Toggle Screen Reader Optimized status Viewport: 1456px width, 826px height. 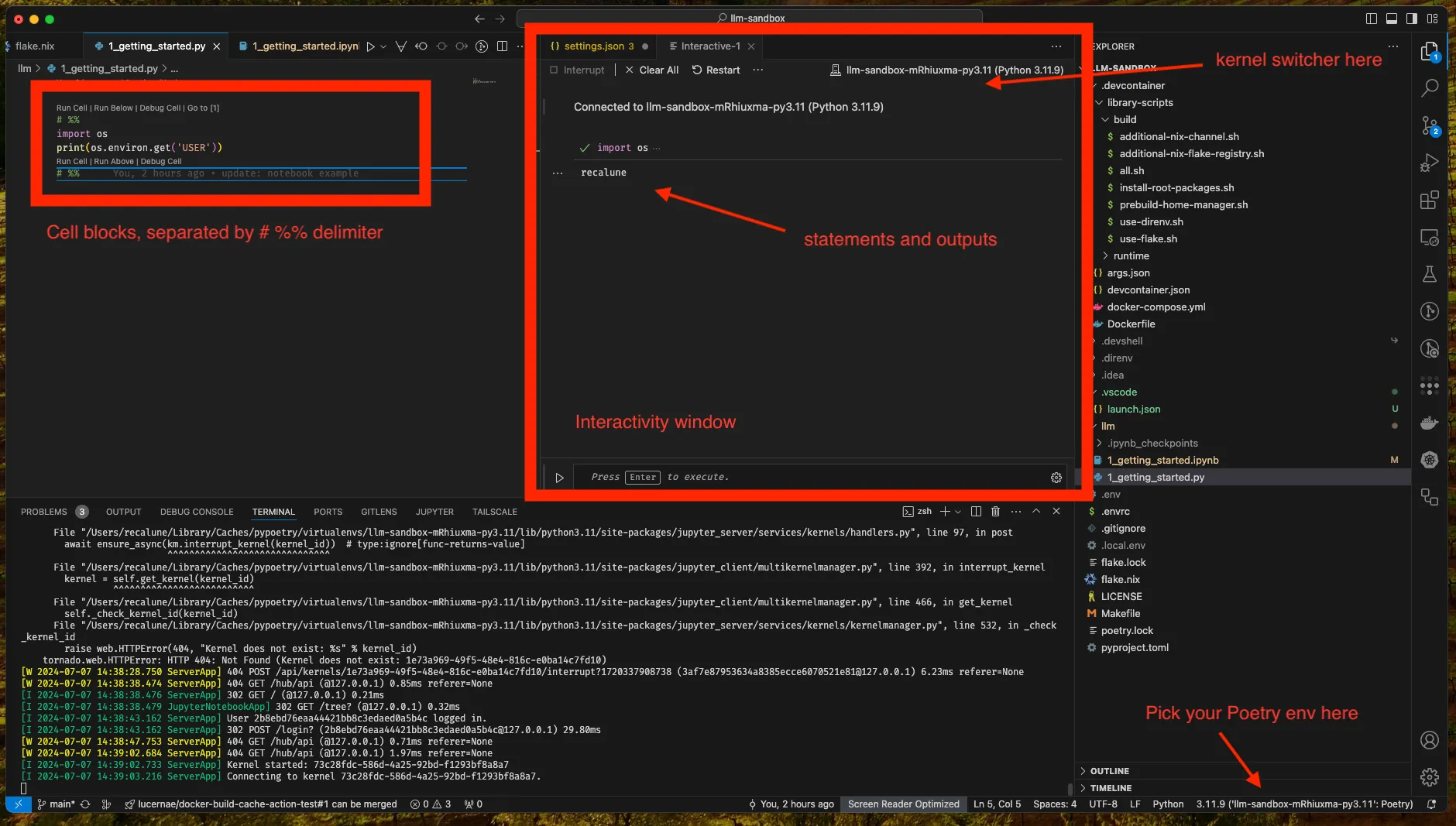tap(903, 804)
